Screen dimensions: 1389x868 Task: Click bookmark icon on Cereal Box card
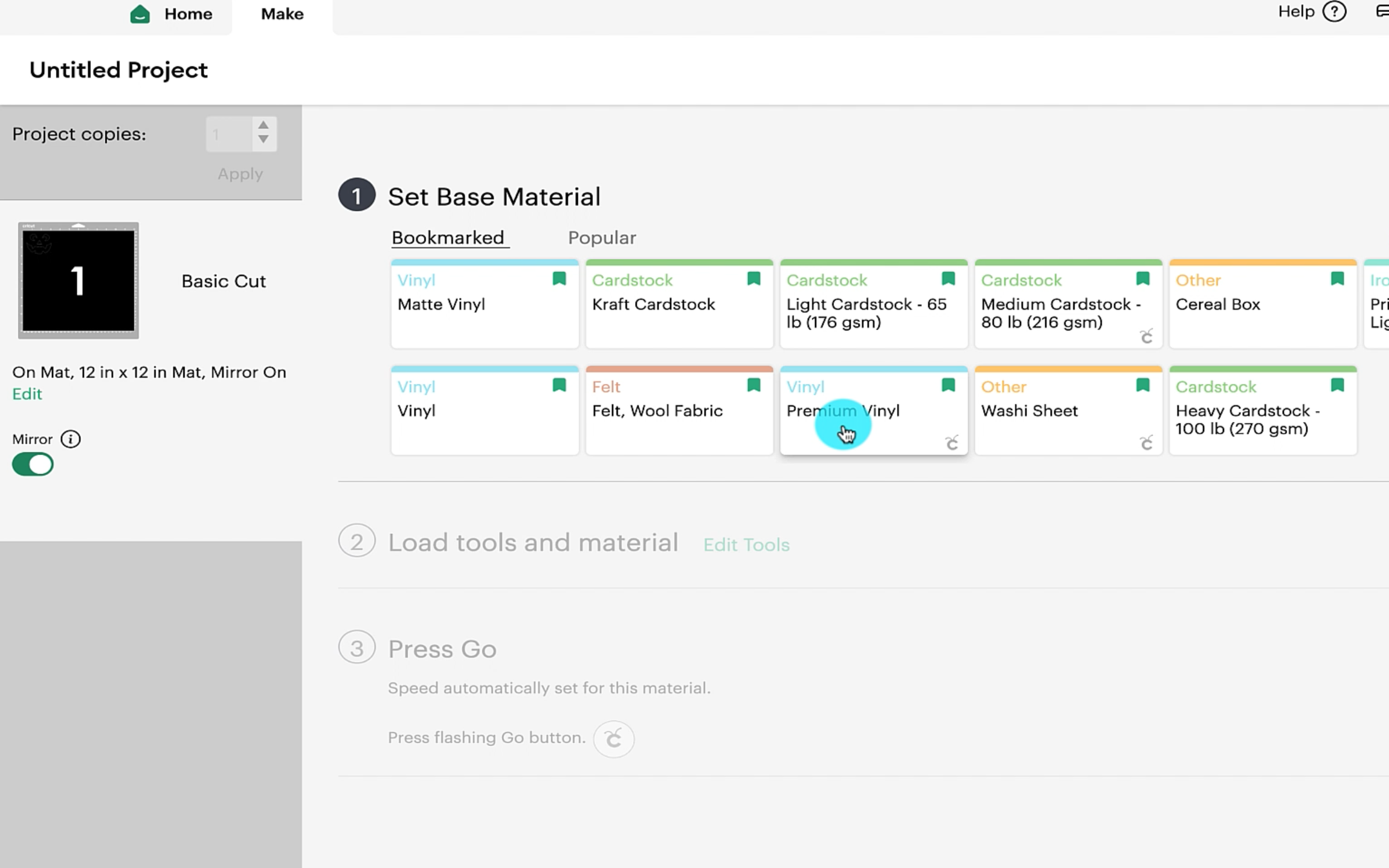(x=1337, y=278)
